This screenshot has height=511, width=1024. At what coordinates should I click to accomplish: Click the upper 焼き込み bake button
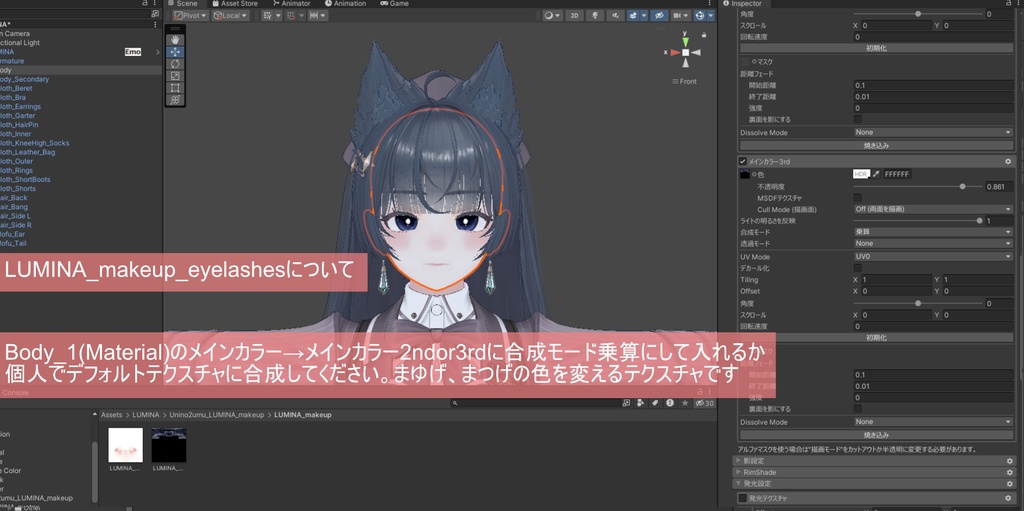click(x=876, y=145)
